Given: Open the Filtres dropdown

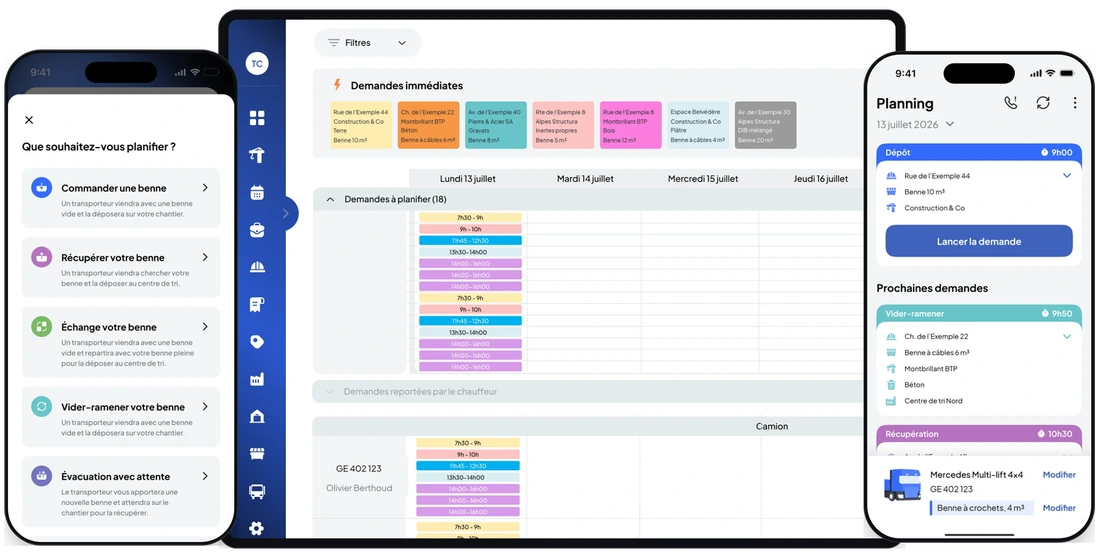Looking at the screenshot, I should pos(368,43).
